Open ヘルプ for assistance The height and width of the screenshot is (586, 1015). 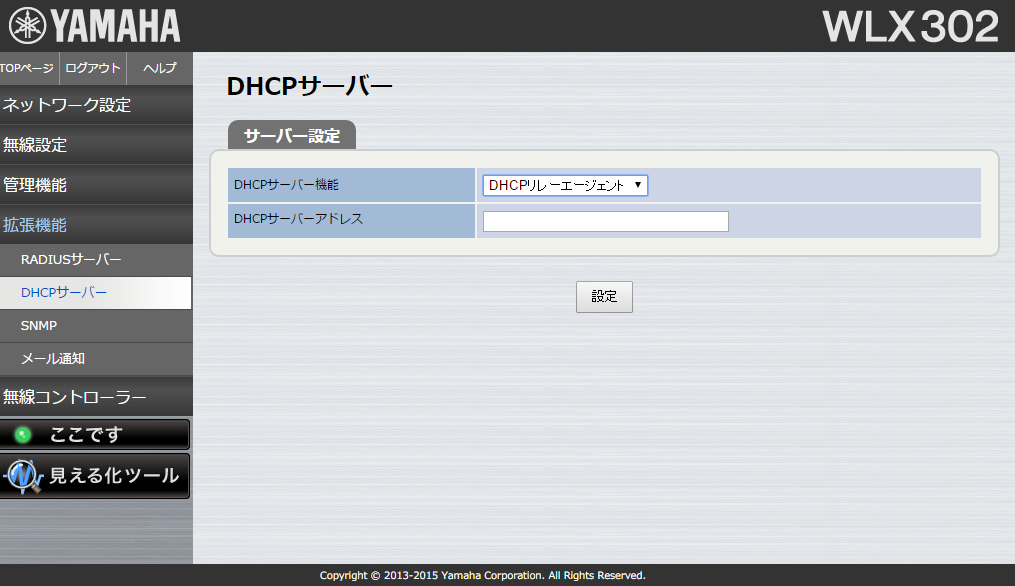pos(158,69)
